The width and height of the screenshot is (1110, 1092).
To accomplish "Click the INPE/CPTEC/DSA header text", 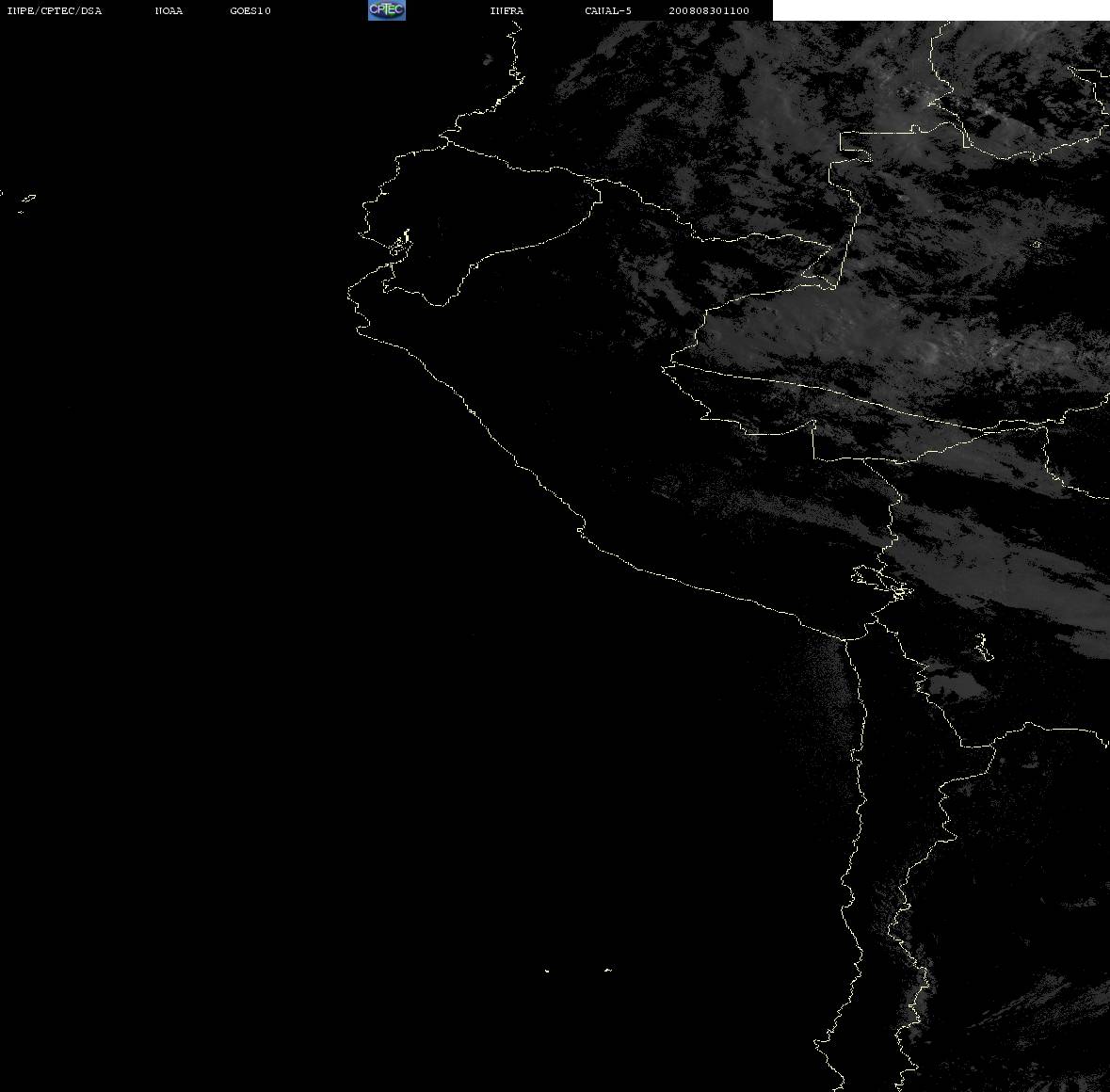I will click(55, 10).
